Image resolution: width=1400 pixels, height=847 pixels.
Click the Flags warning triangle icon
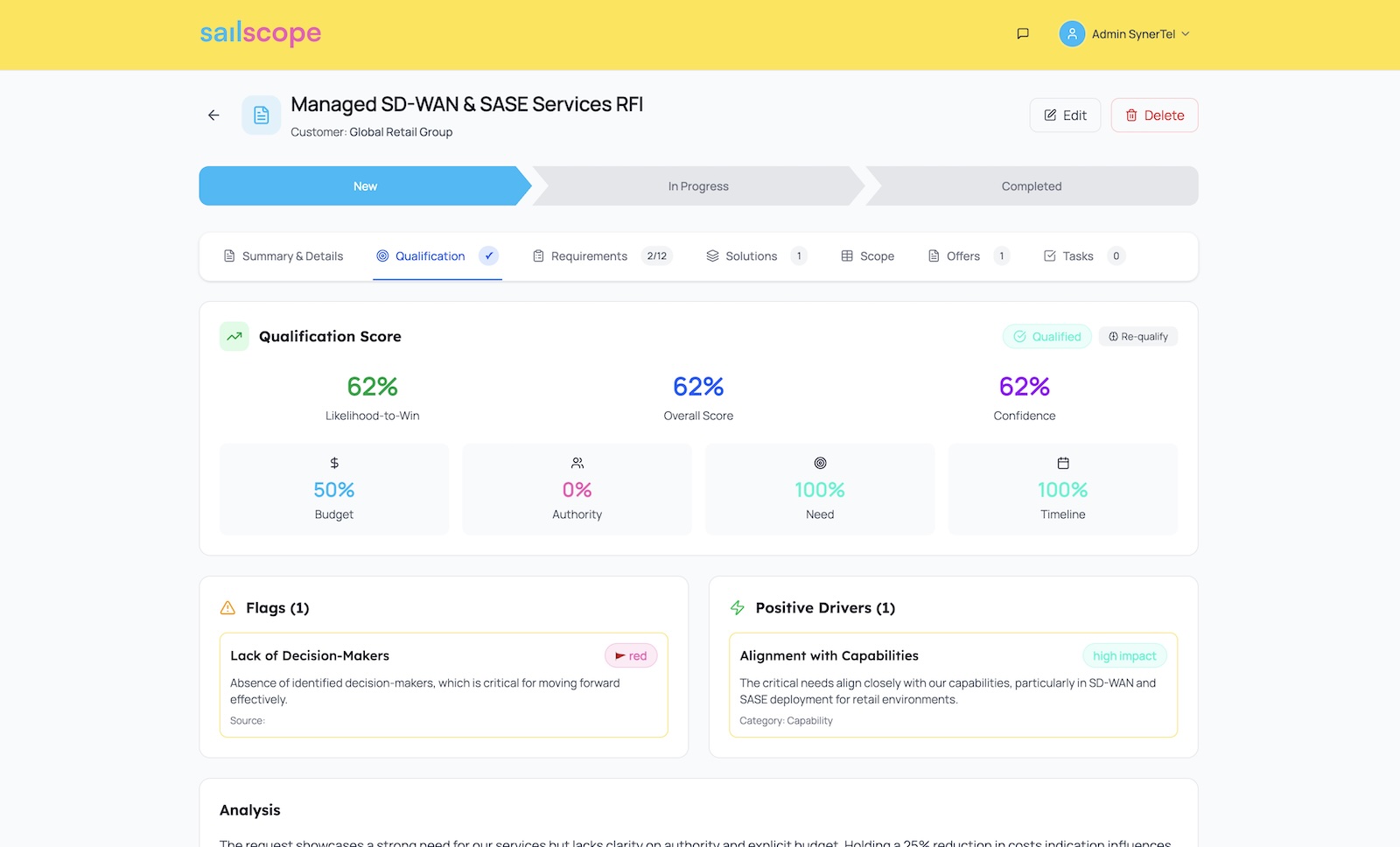click(x=228, y=608)
